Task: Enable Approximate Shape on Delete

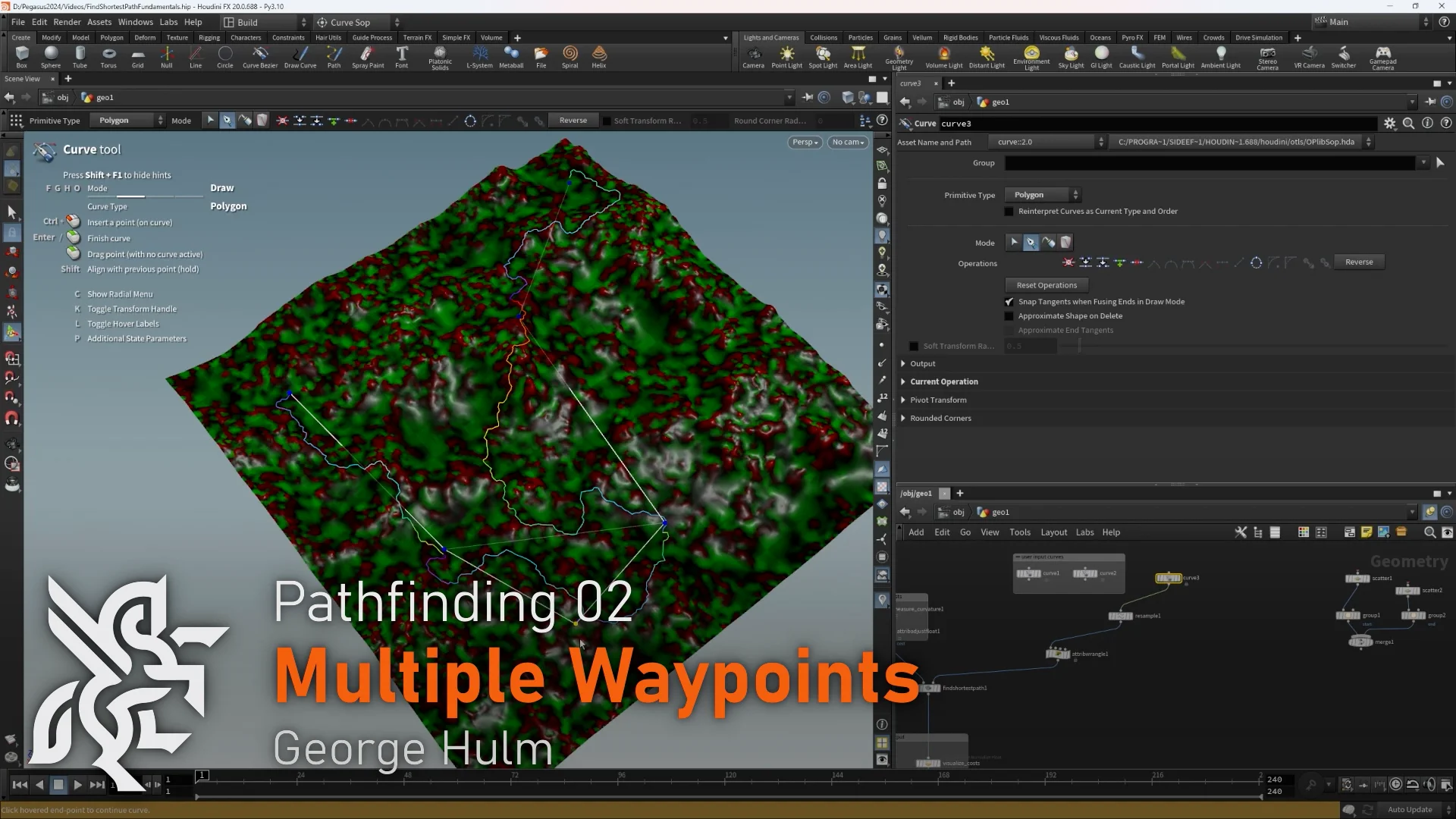Action: [1009, 316]
